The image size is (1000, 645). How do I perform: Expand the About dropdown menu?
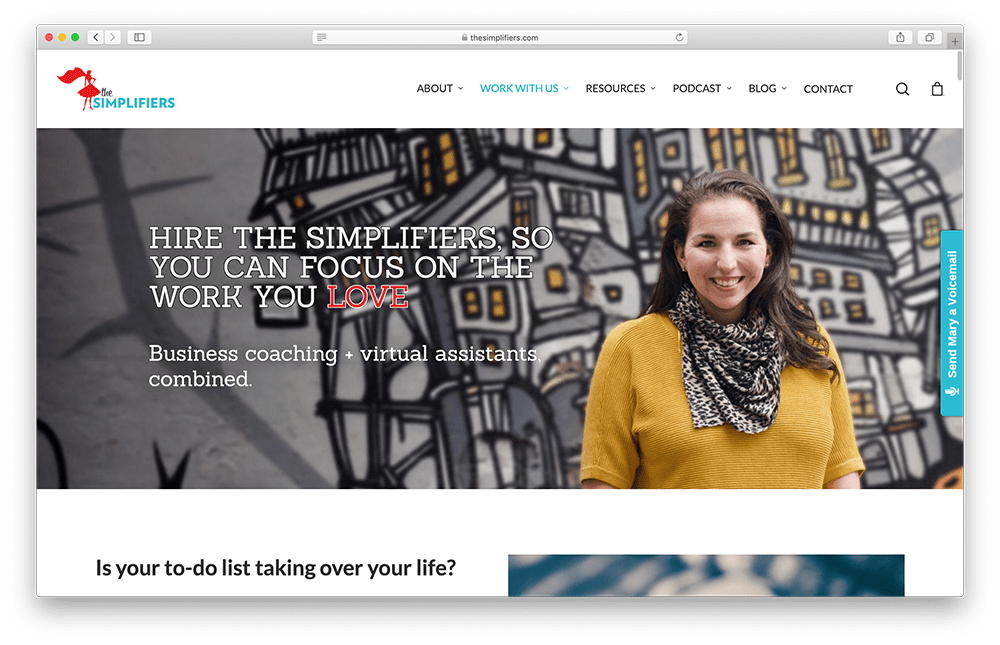tap(439, 89)
